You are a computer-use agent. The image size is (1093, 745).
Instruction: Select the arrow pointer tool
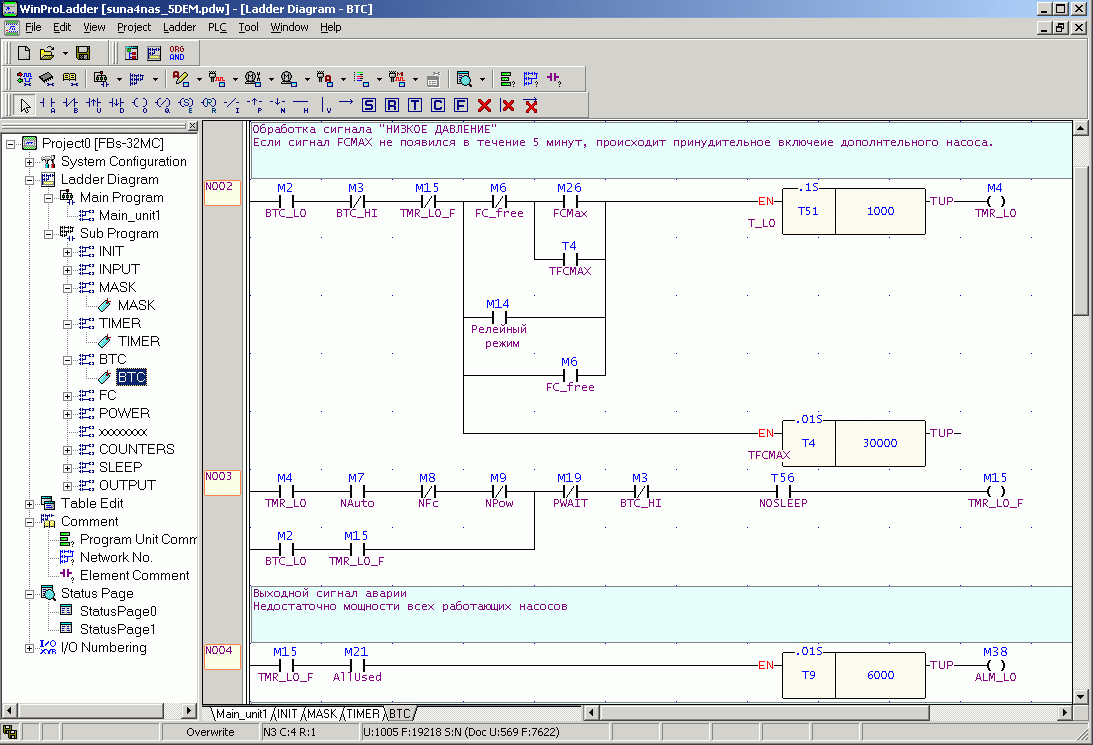pyautogui.click(x=26, y=105)
